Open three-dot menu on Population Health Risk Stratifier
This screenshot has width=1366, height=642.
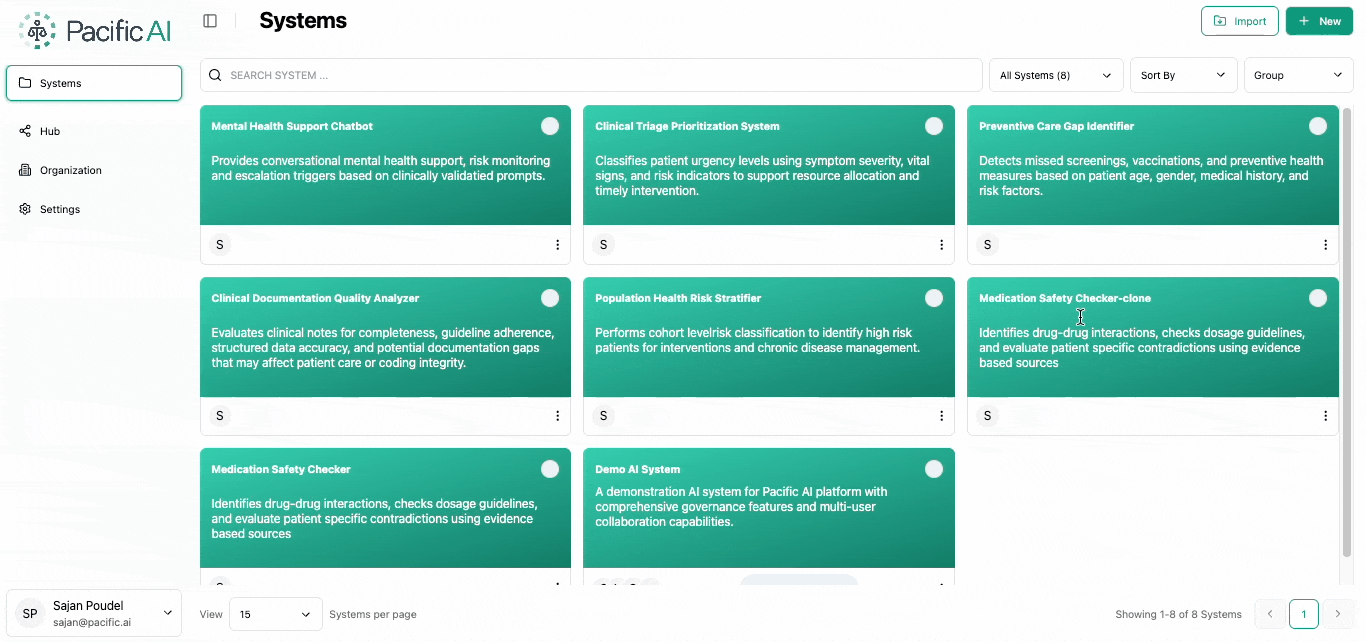[x=941, y=416]
